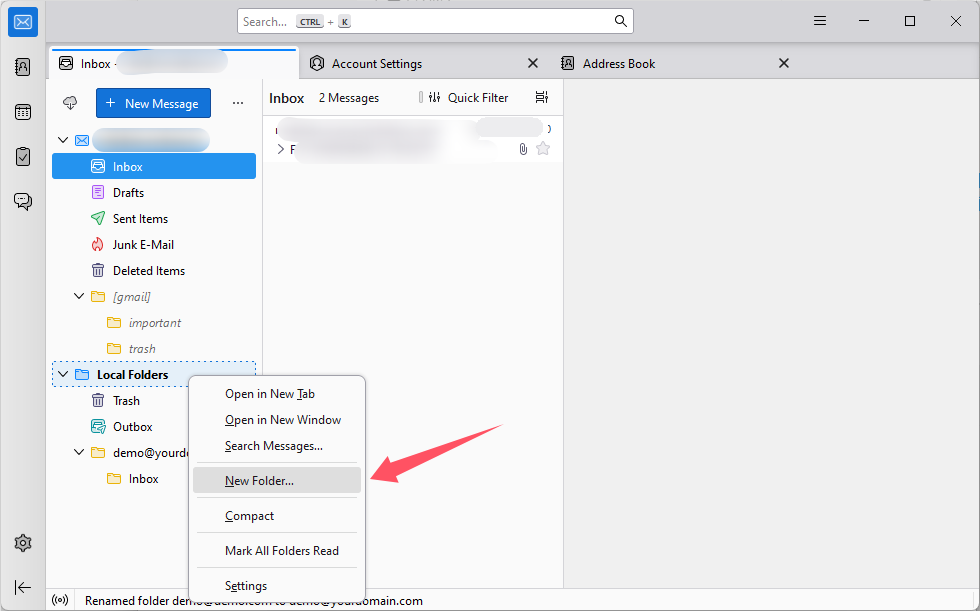Collapse the spaces toolbar arrow icon
The image size is (980, 611).
click(23, 587)
